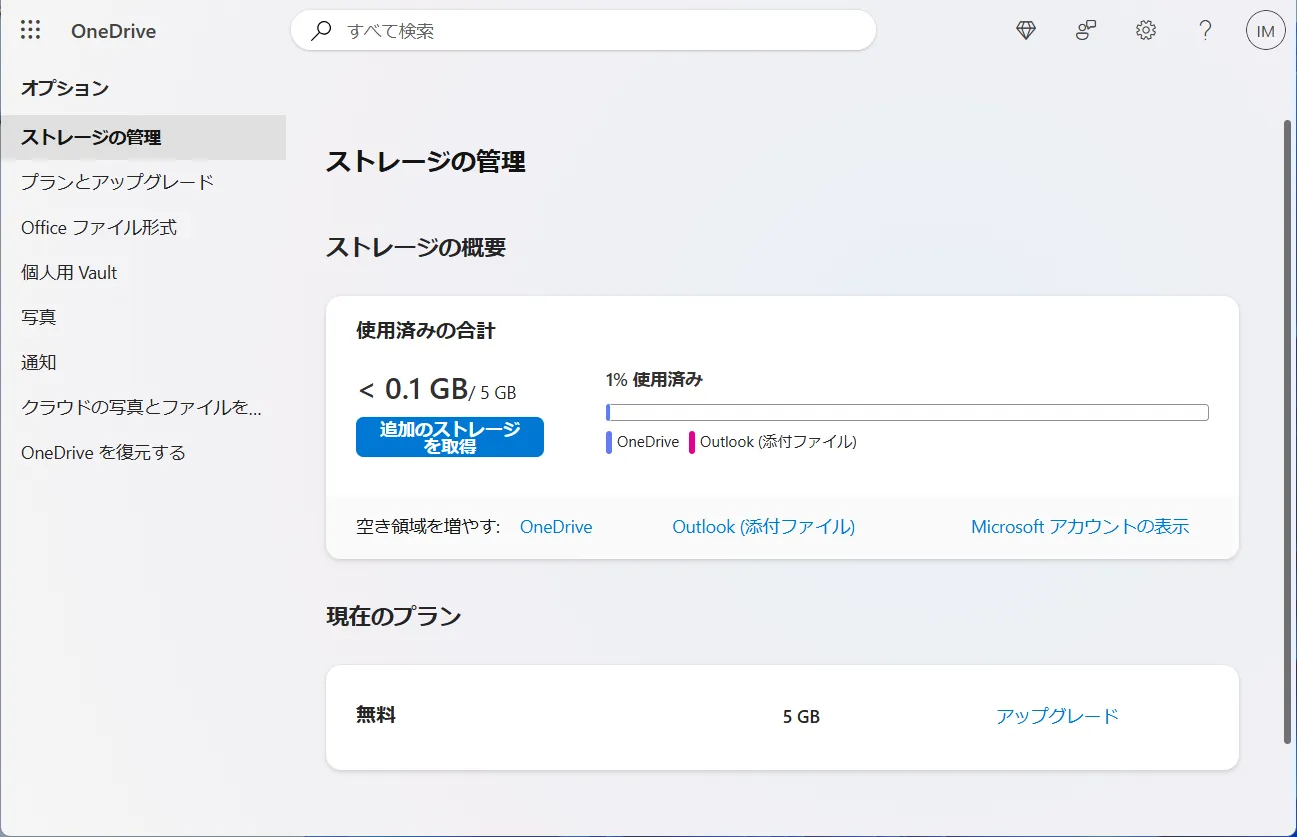The height and width of the screenshot is (837, 1297).
Task: Click the OneDrive link next to 空き領域を増やす
Action: 556,527
